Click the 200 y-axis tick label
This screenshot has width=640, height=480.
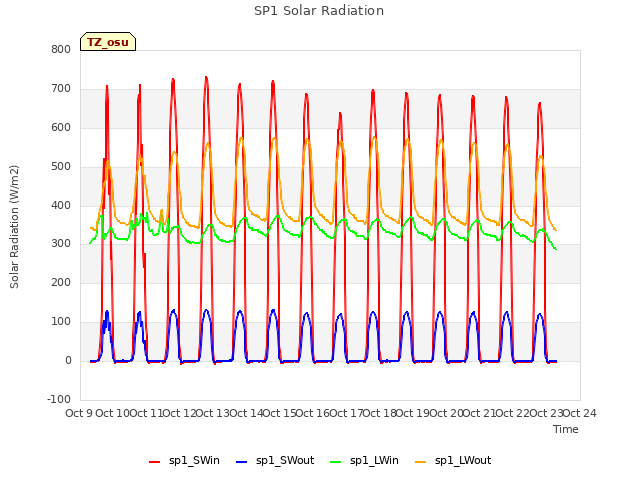61,282
